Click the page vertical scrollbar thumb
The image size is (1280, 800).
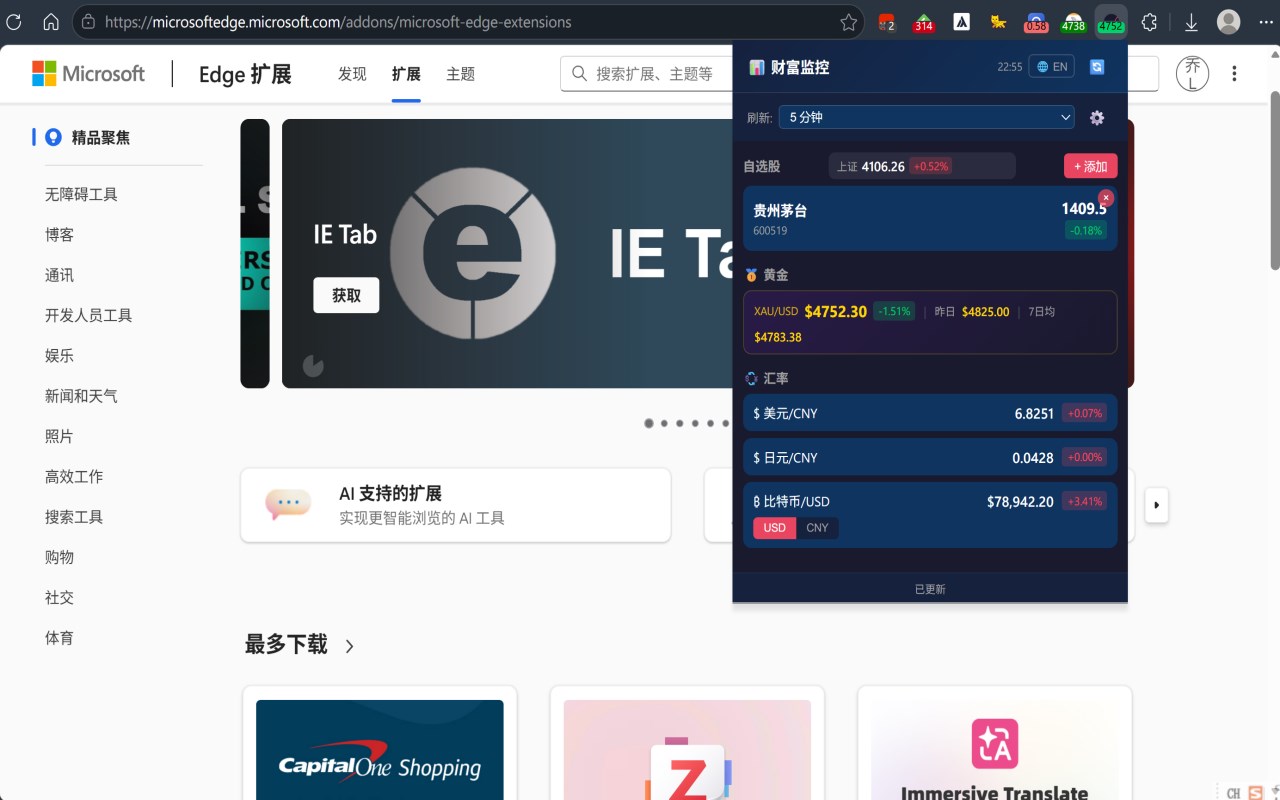(x=1274, y=180)
